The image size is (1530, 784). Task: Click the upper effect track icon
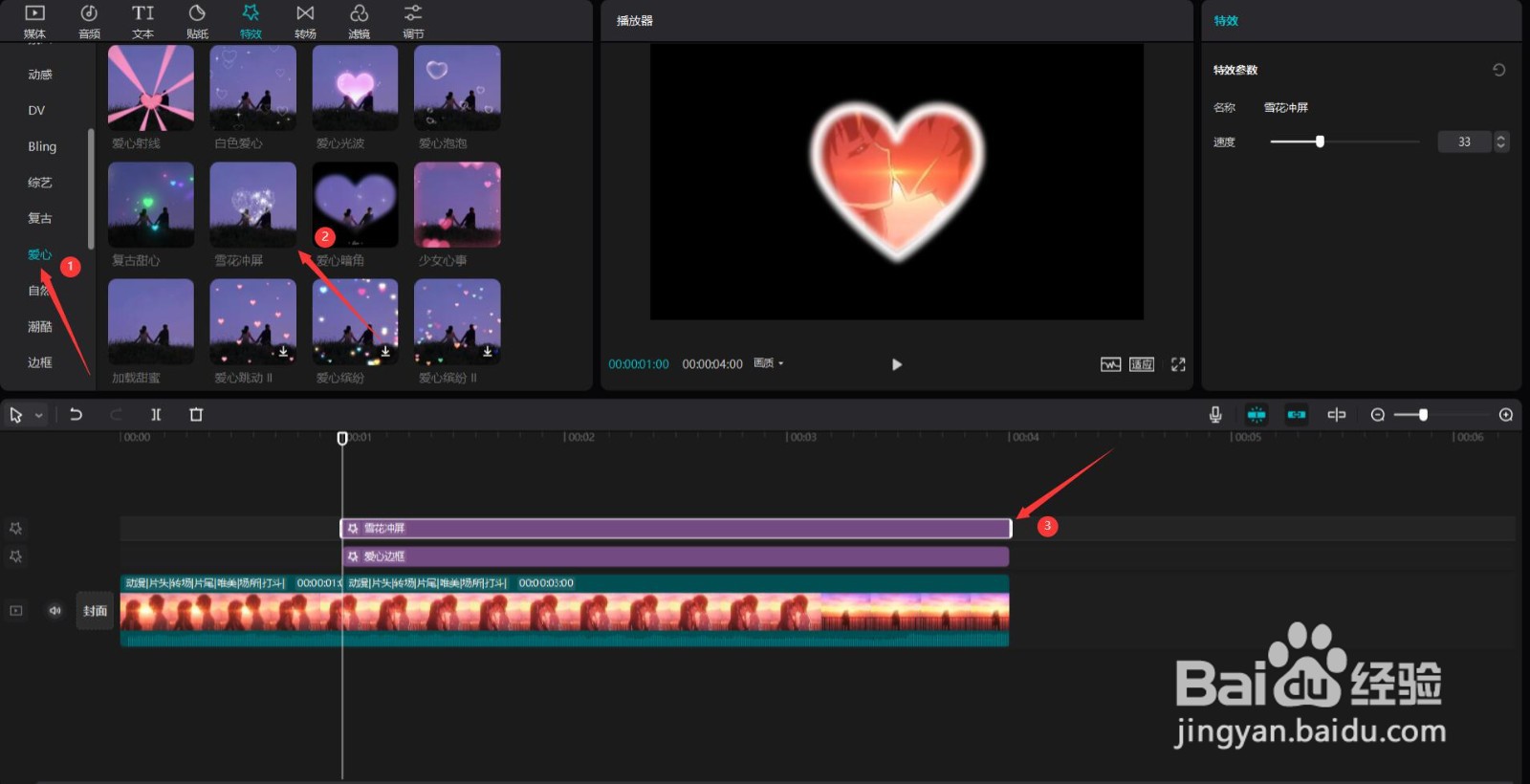pos(15,528)
